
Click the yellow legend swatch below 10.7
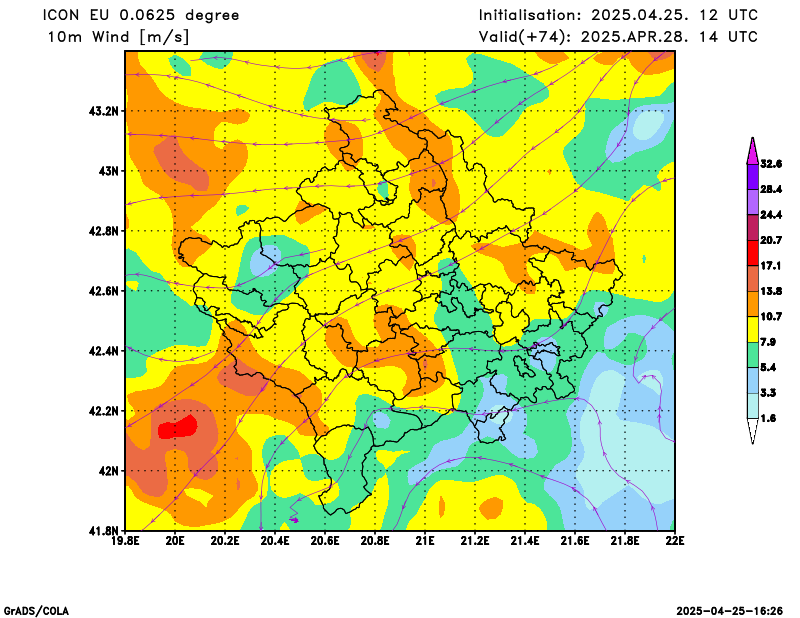pos(752,330)
